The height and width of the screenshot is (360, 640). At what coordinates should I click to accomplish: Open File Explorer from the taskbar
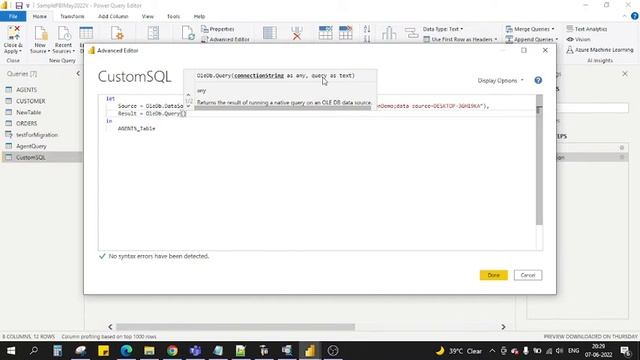(x=149, y=351)
